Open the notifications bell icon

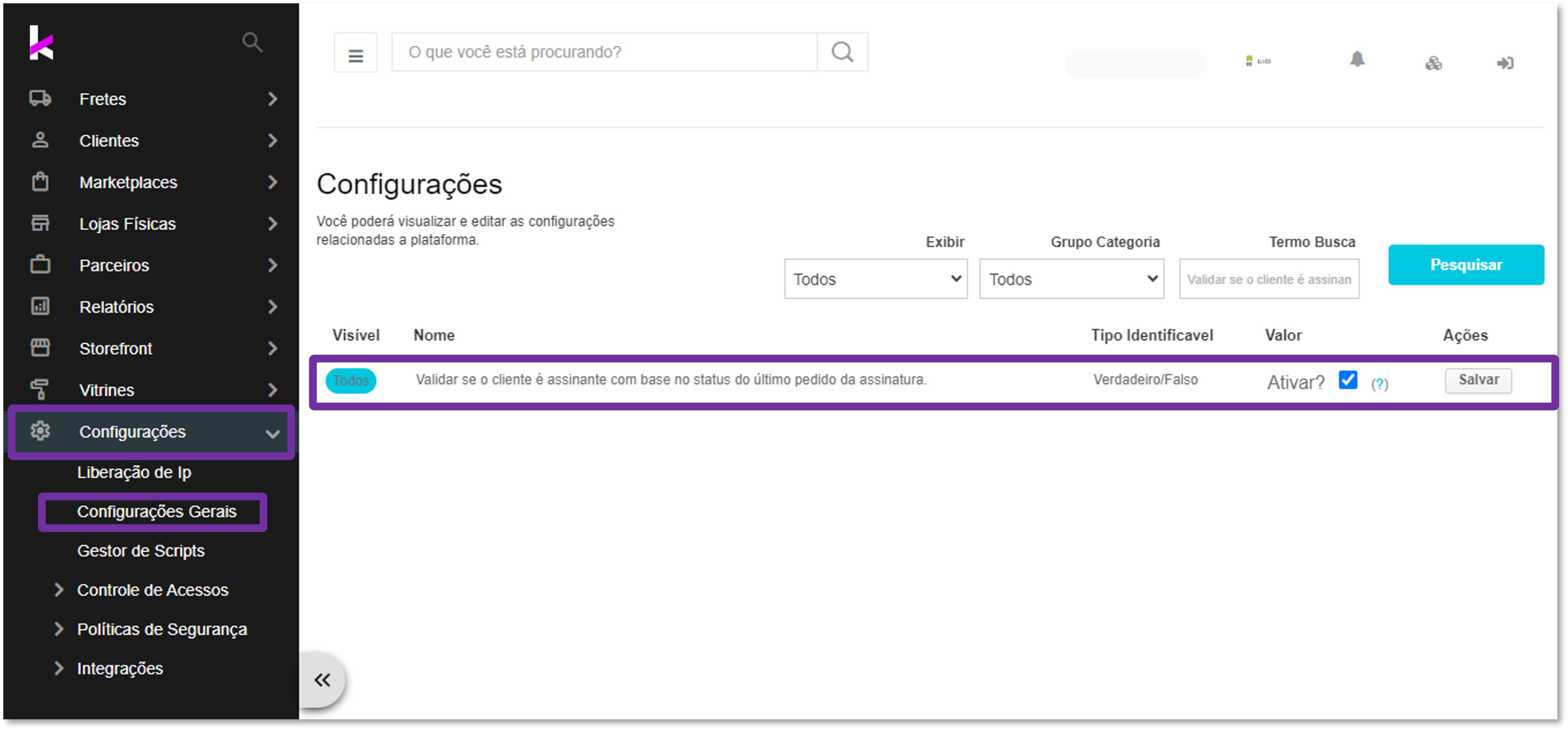pyautogui.click(x=1357, y=59)
